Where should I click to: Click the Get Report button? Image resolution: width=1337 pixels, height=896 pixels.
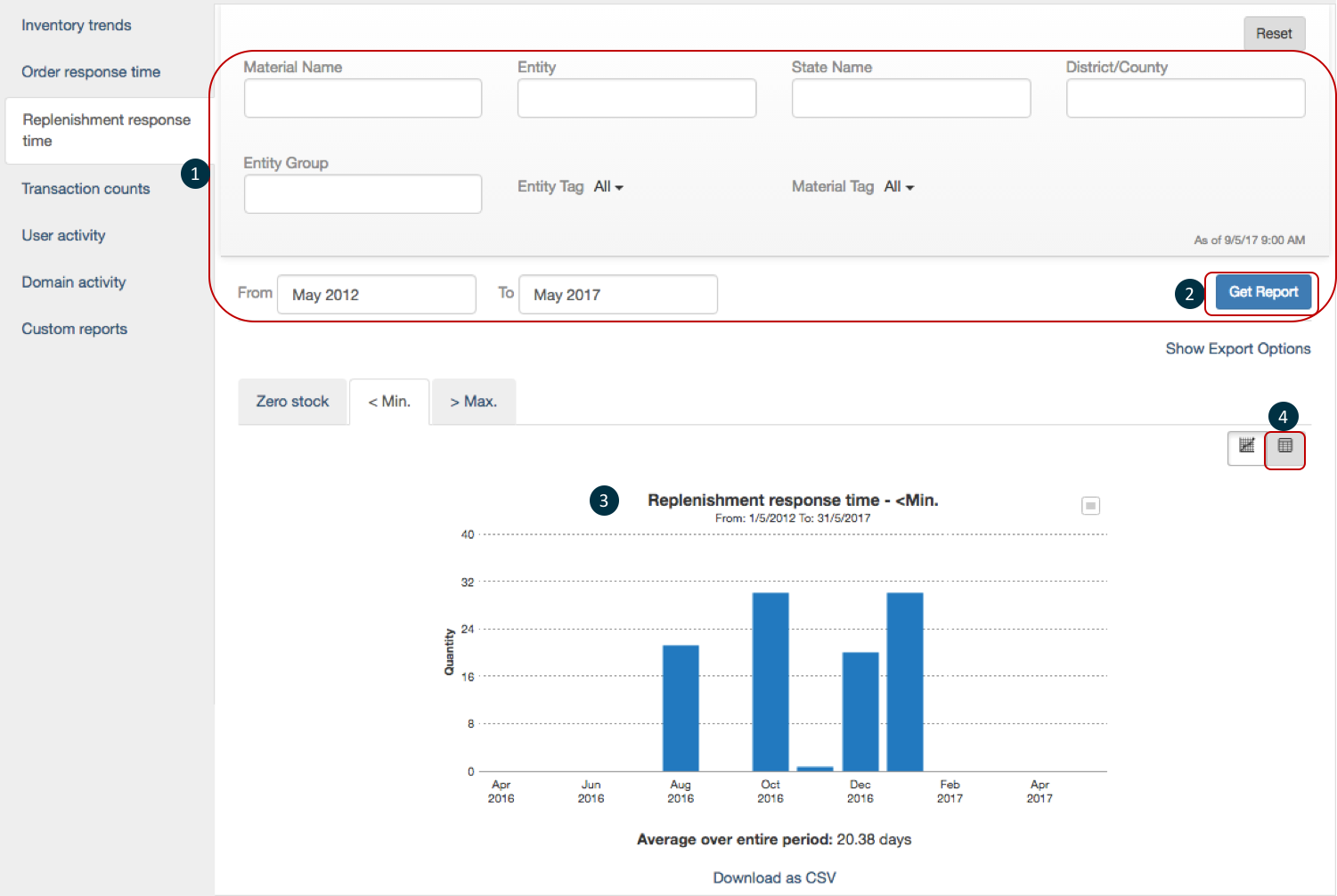point(1263,292)
